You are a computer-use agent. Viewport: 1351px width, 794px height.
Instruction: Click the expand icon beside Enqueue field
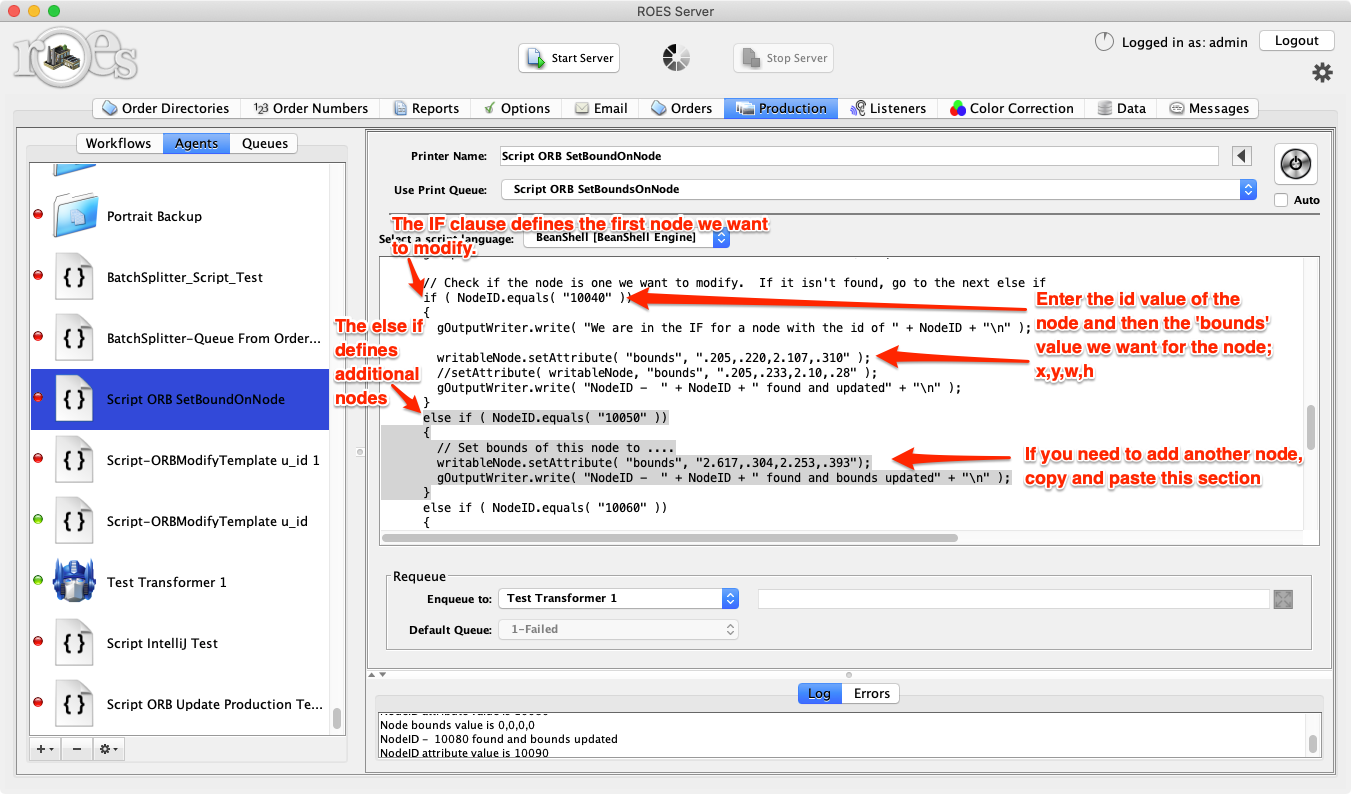pos(1284,599)
